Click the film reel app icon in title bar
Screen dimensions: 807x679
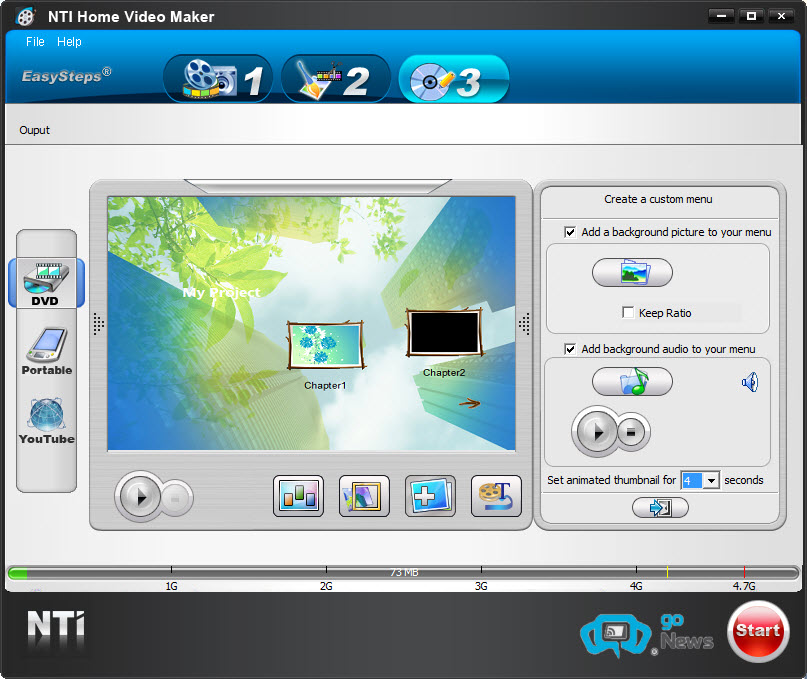[x=25, y=16]
